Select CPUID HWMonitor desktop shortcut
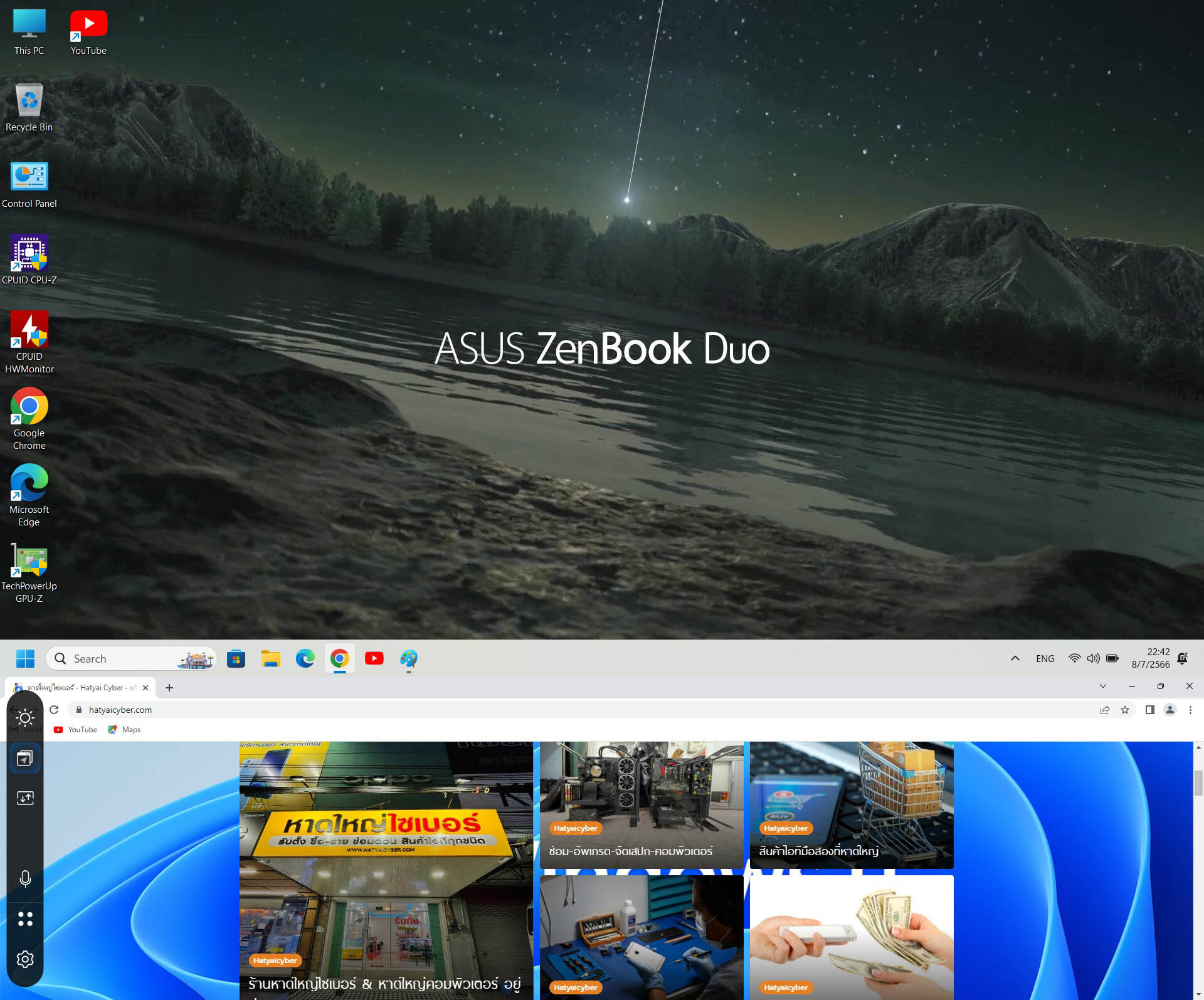 [29, 342]
